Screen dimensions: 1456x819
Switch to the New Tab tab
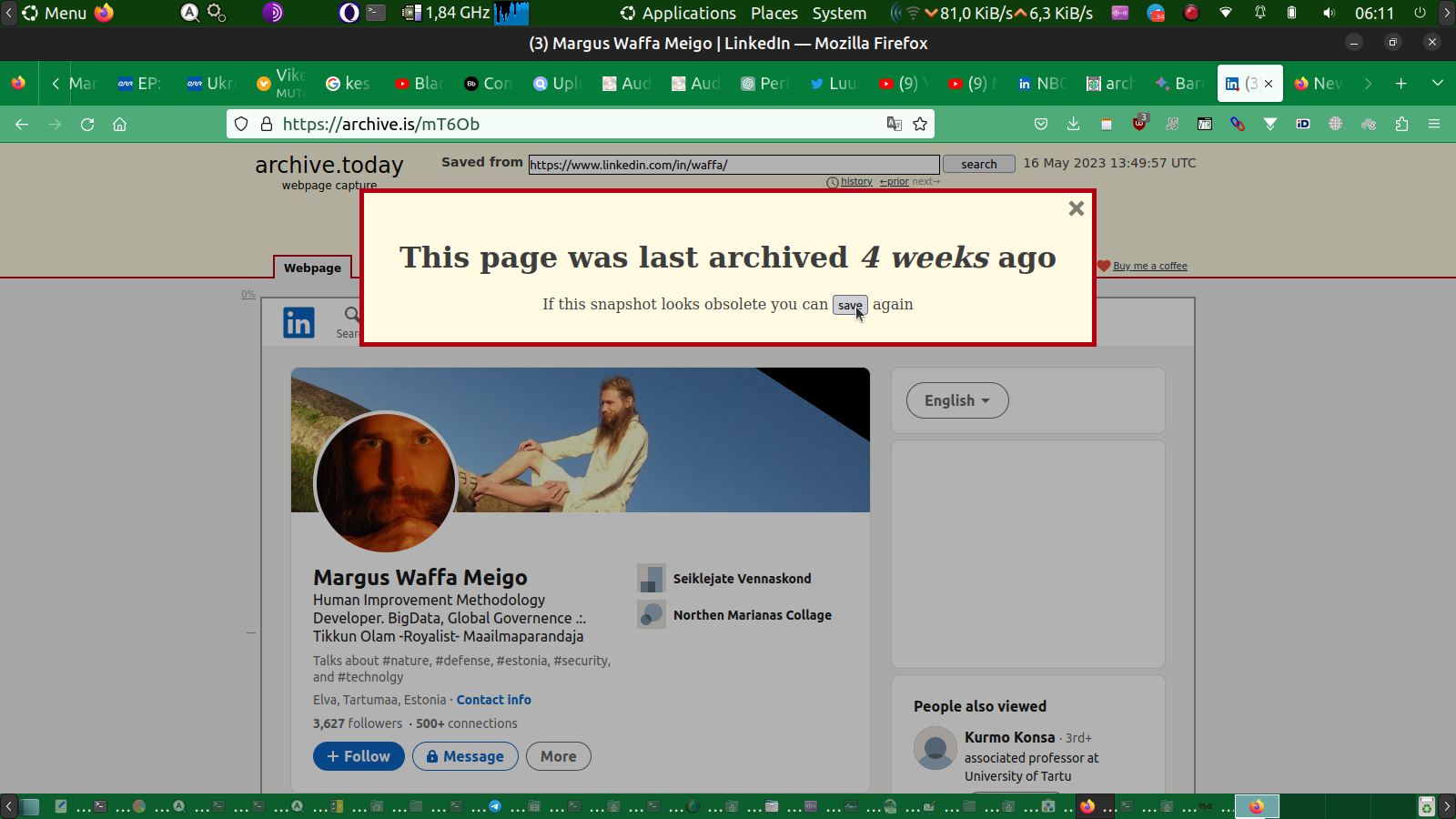(x=1318, y=84)
